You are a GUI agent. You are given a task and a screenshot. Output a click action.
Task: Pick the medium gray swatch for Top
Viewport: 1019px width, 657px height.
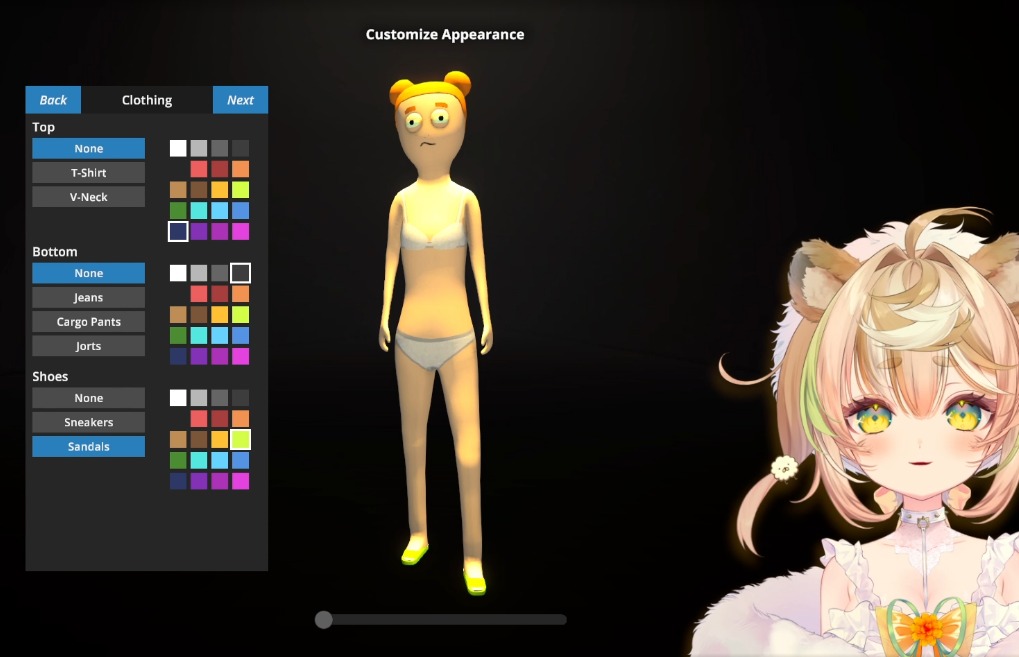(220, 148)
